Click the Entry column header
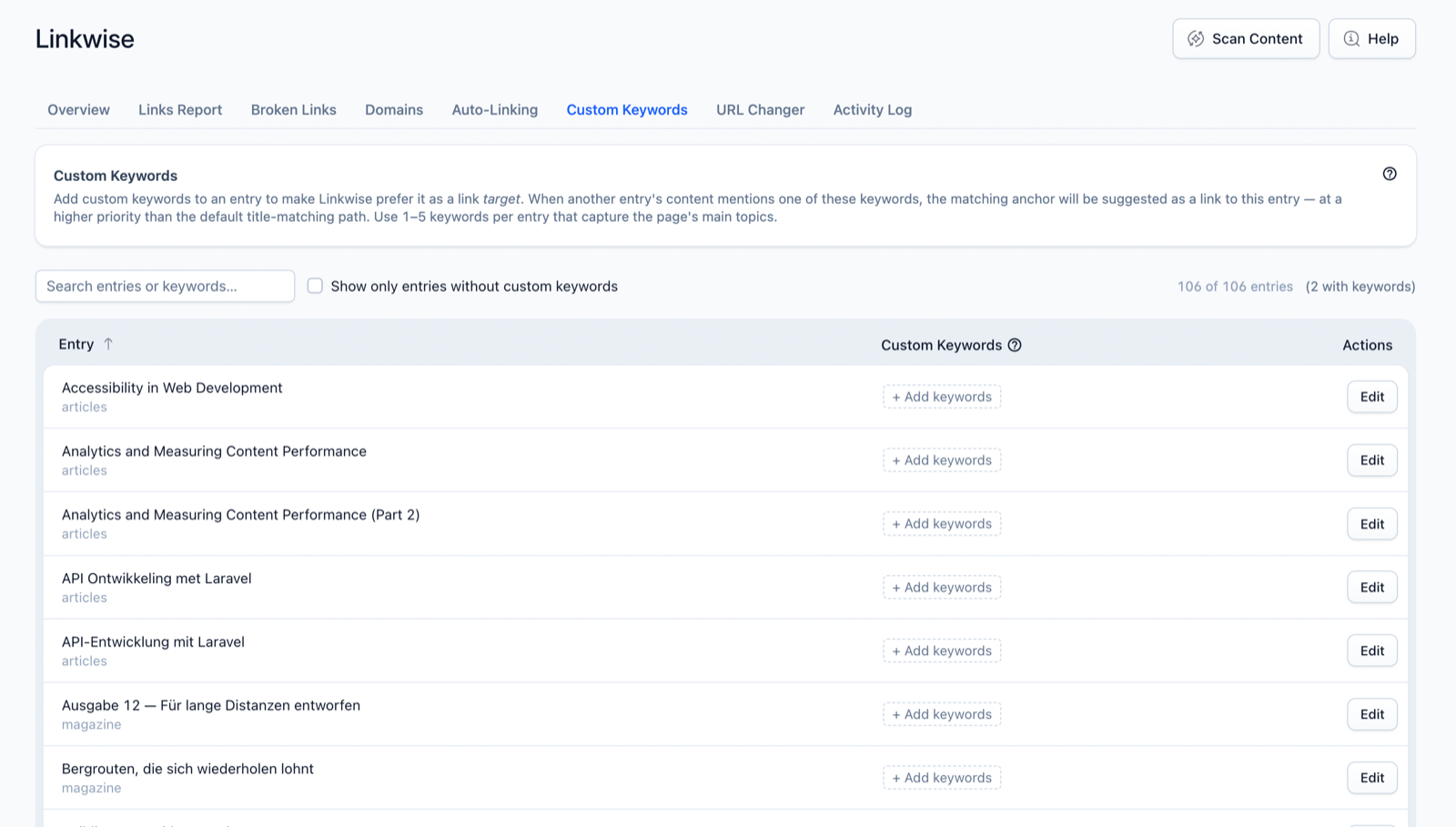Screen dimensions: 1456x827 [x=76, y=344]
